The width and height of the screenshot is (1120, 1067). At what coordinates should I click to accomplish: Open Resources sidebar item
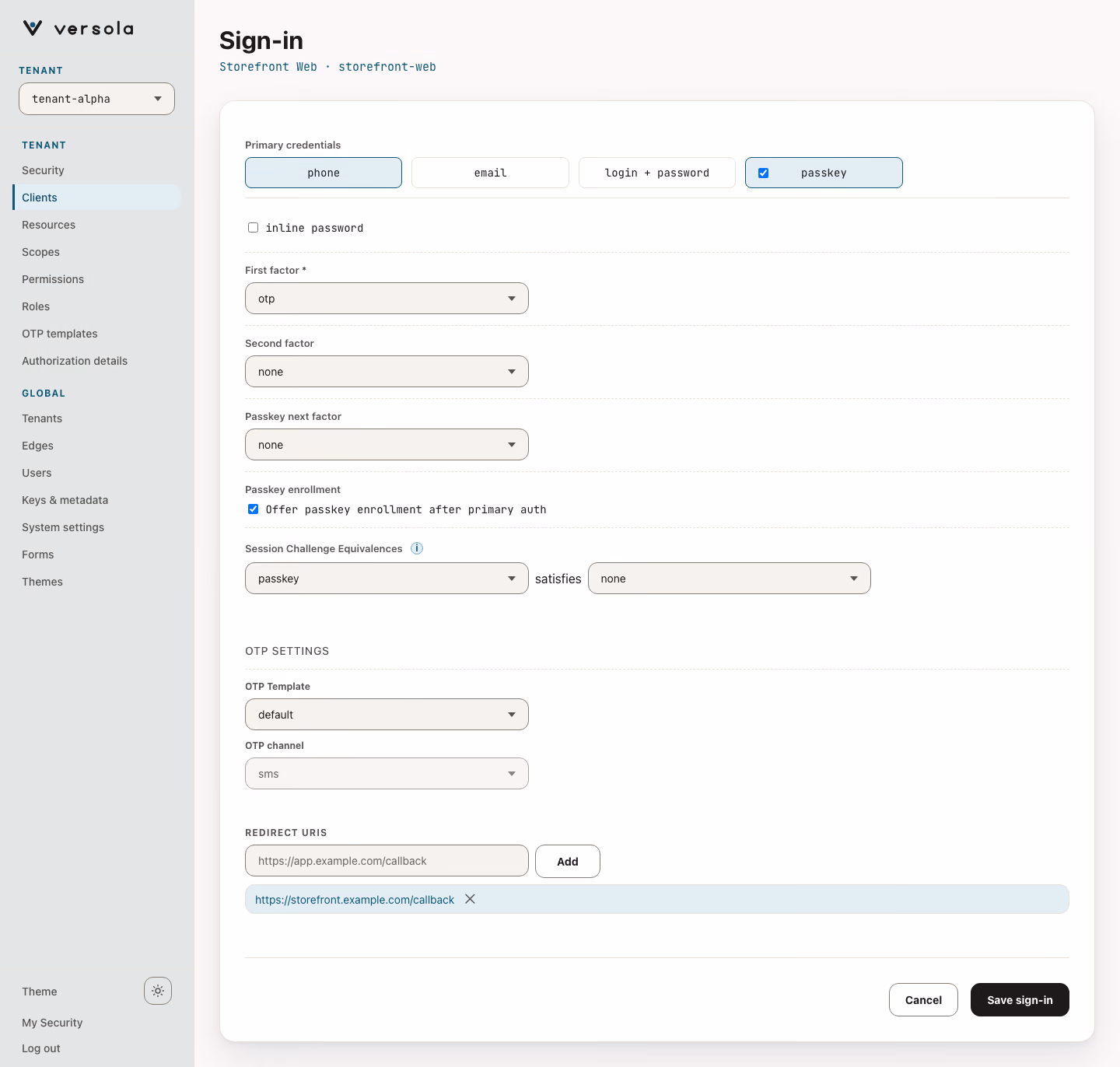point(96,225)
